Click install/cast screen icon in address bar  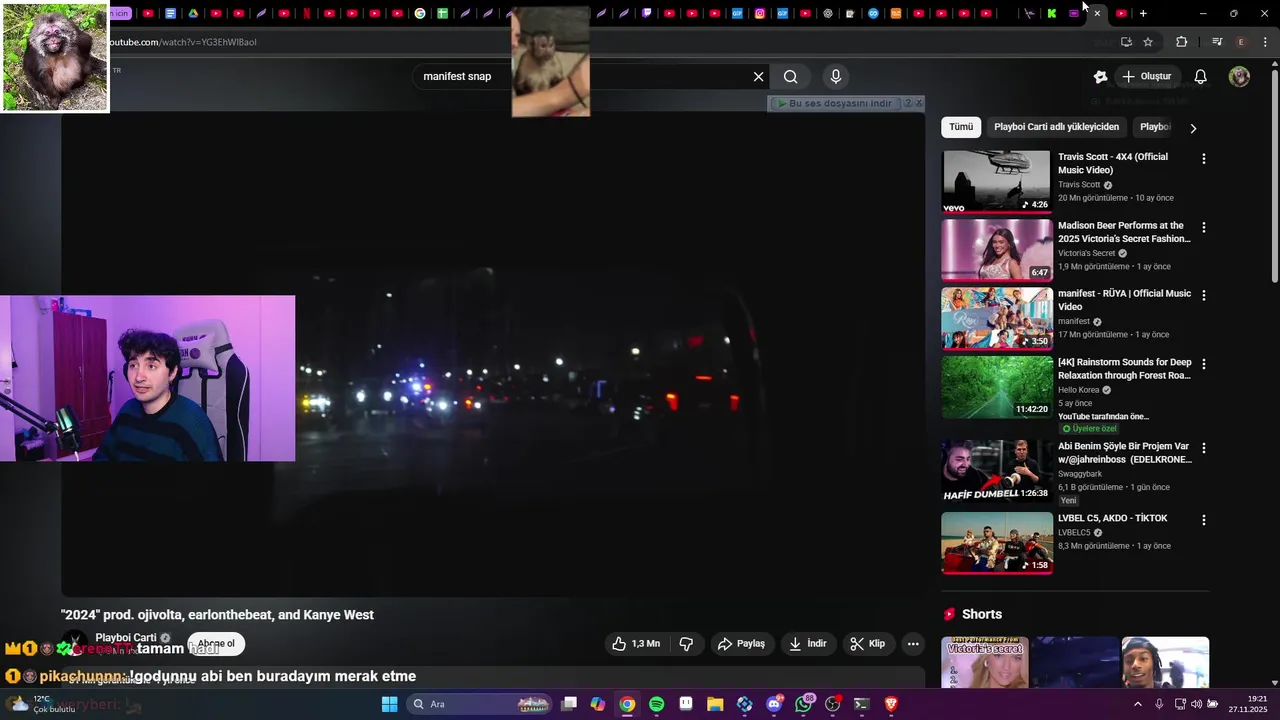click(x=1126, y=42)
